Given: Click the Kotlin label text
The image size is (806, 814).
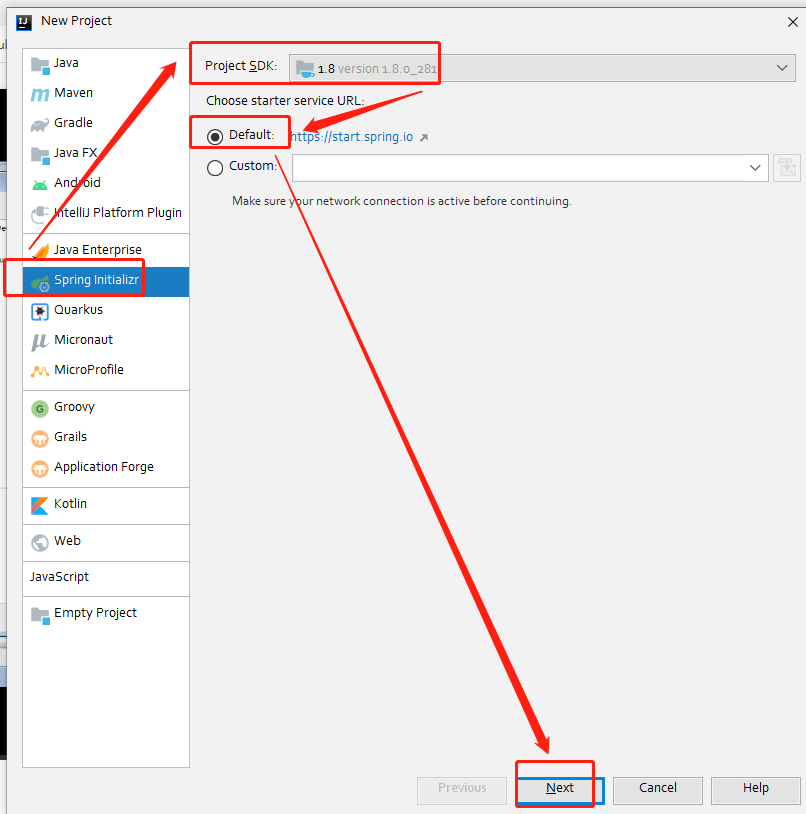Looking at the screenshot, I should point(71,504).
